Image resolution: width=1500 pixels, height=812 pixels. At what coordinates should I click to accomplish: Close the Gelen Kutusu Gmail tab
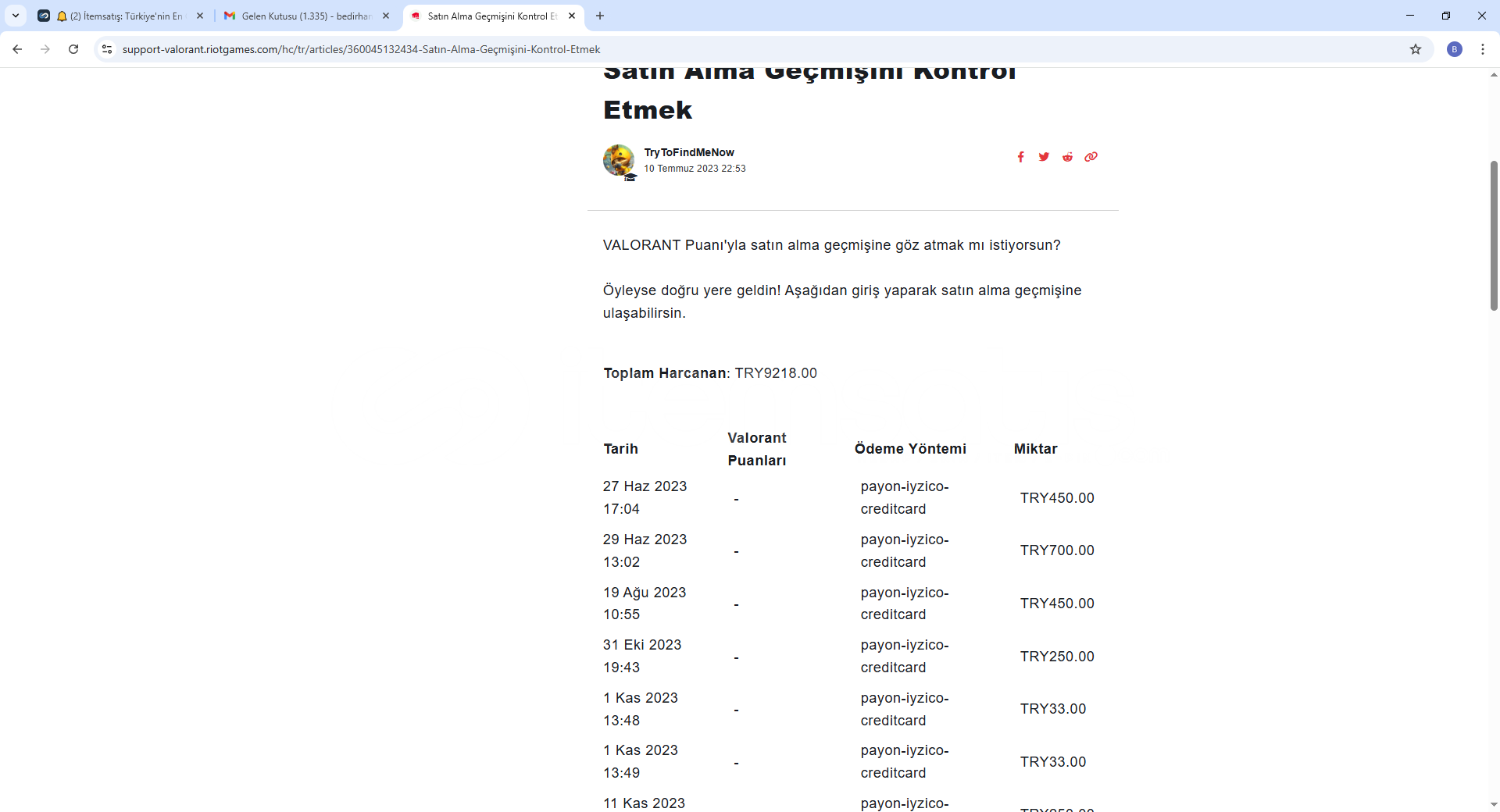click(x=386, y=16)
